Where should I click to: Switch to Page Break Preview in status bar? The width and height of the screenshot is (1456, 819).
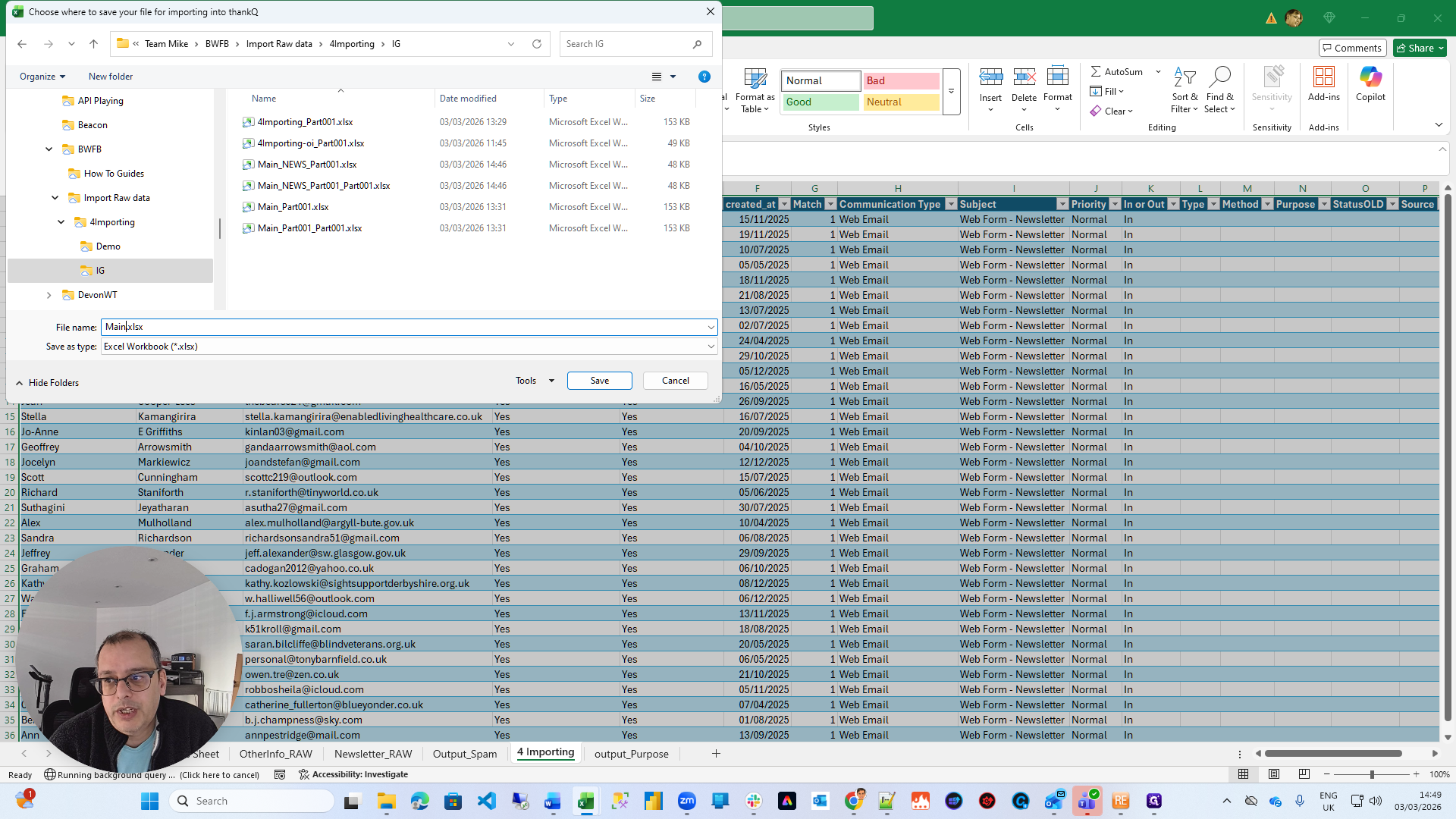pos(1305,774)
